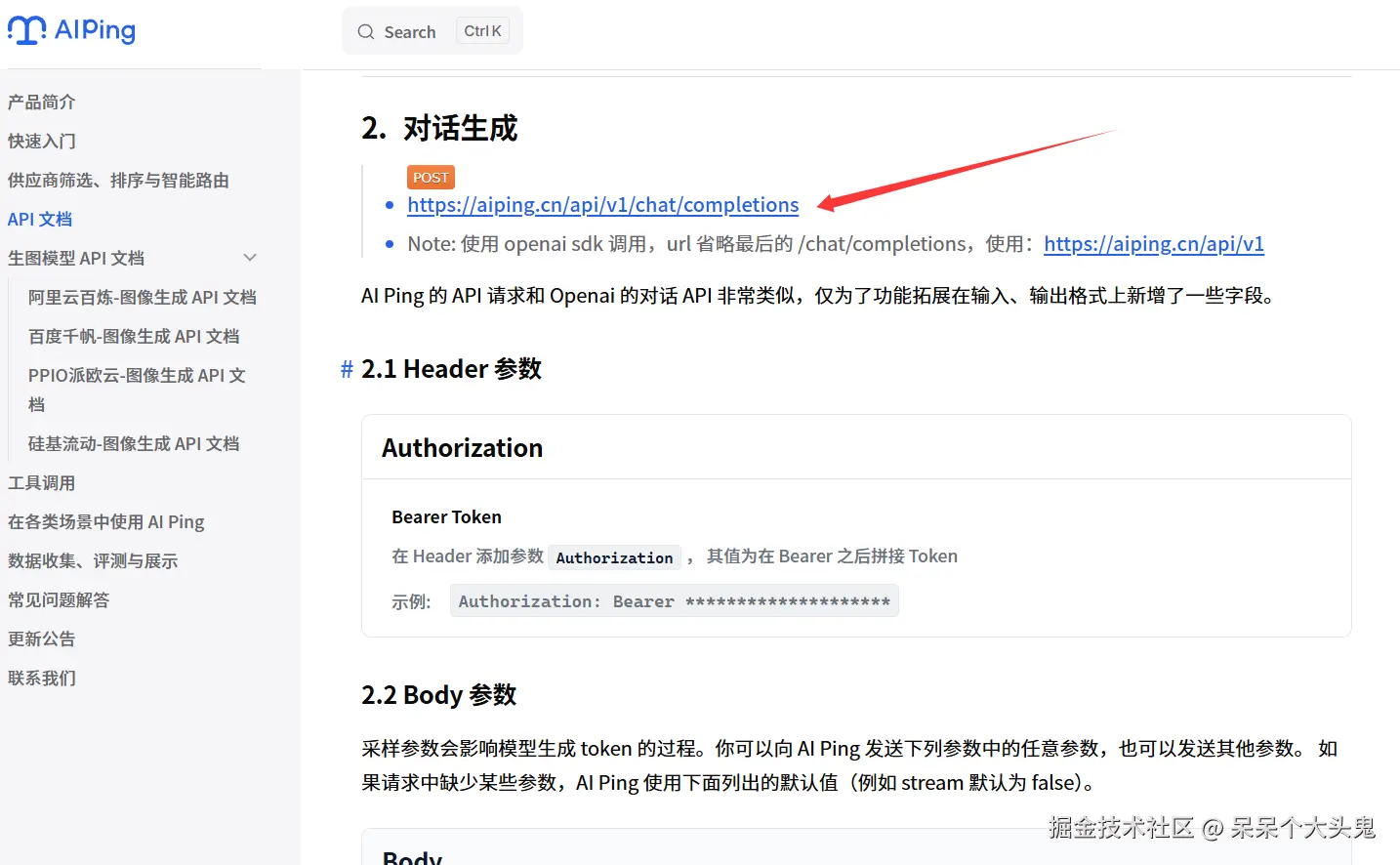Screen dimensions: 1400x865
Task: Open 阿里云百炼-图像生成 API 文档
Action: click(x=143, y=297)
